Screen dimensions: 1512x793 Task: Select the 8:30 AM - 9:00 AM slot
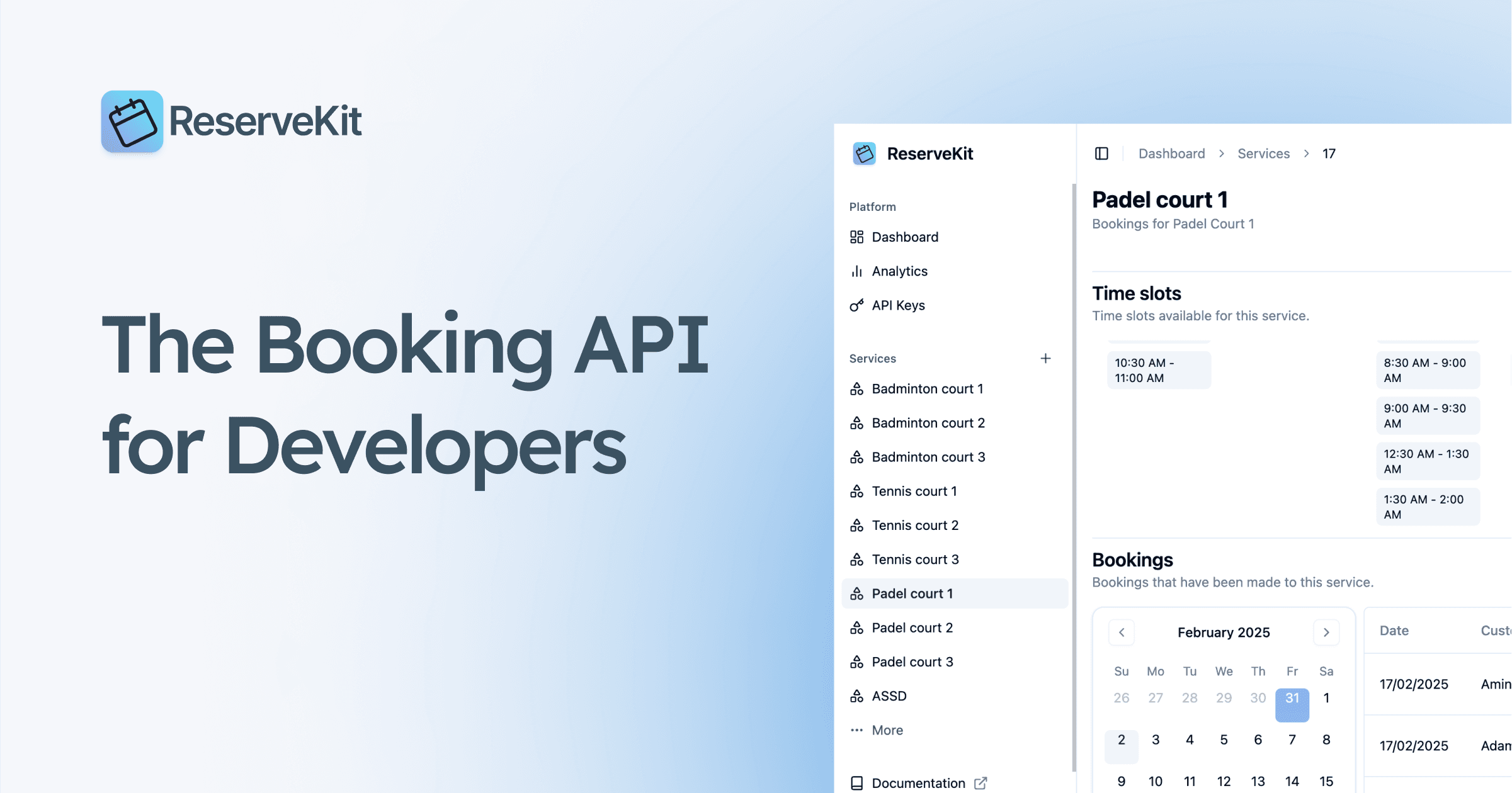click(1428, 370)
